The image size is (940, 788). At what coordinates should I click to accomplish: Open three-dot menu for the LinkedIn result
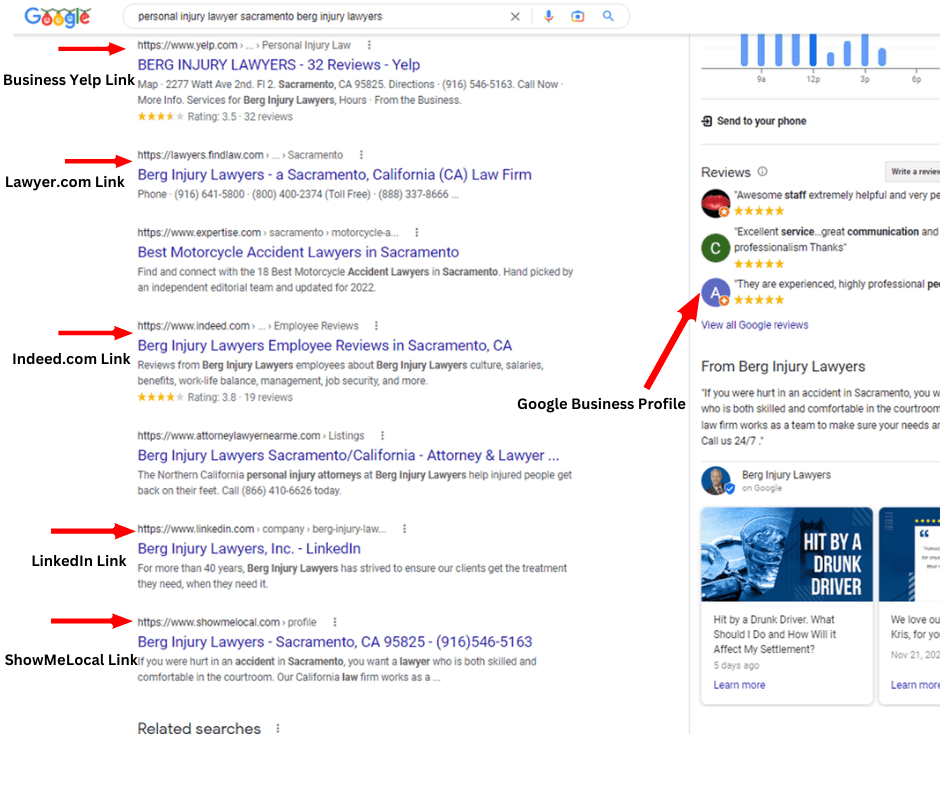(x=405, y=529)
